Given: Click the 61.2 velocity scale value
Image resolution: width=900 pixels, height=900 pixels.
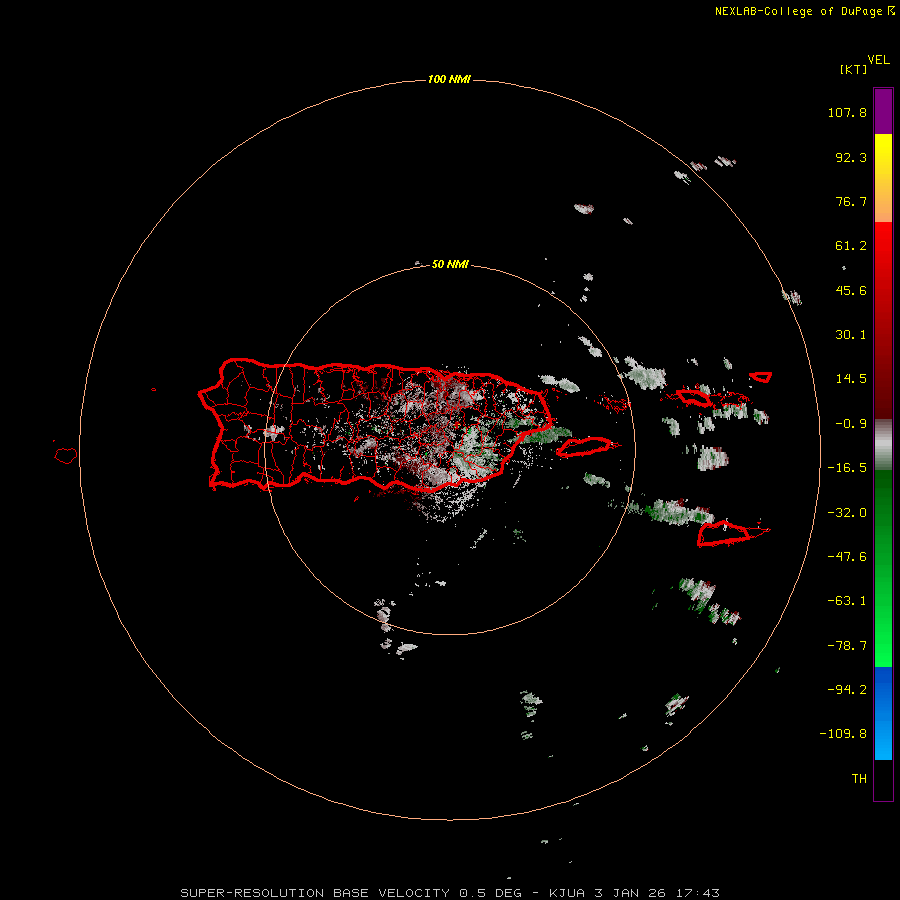Looking at the screenshot, I should [x=851, y=246].
